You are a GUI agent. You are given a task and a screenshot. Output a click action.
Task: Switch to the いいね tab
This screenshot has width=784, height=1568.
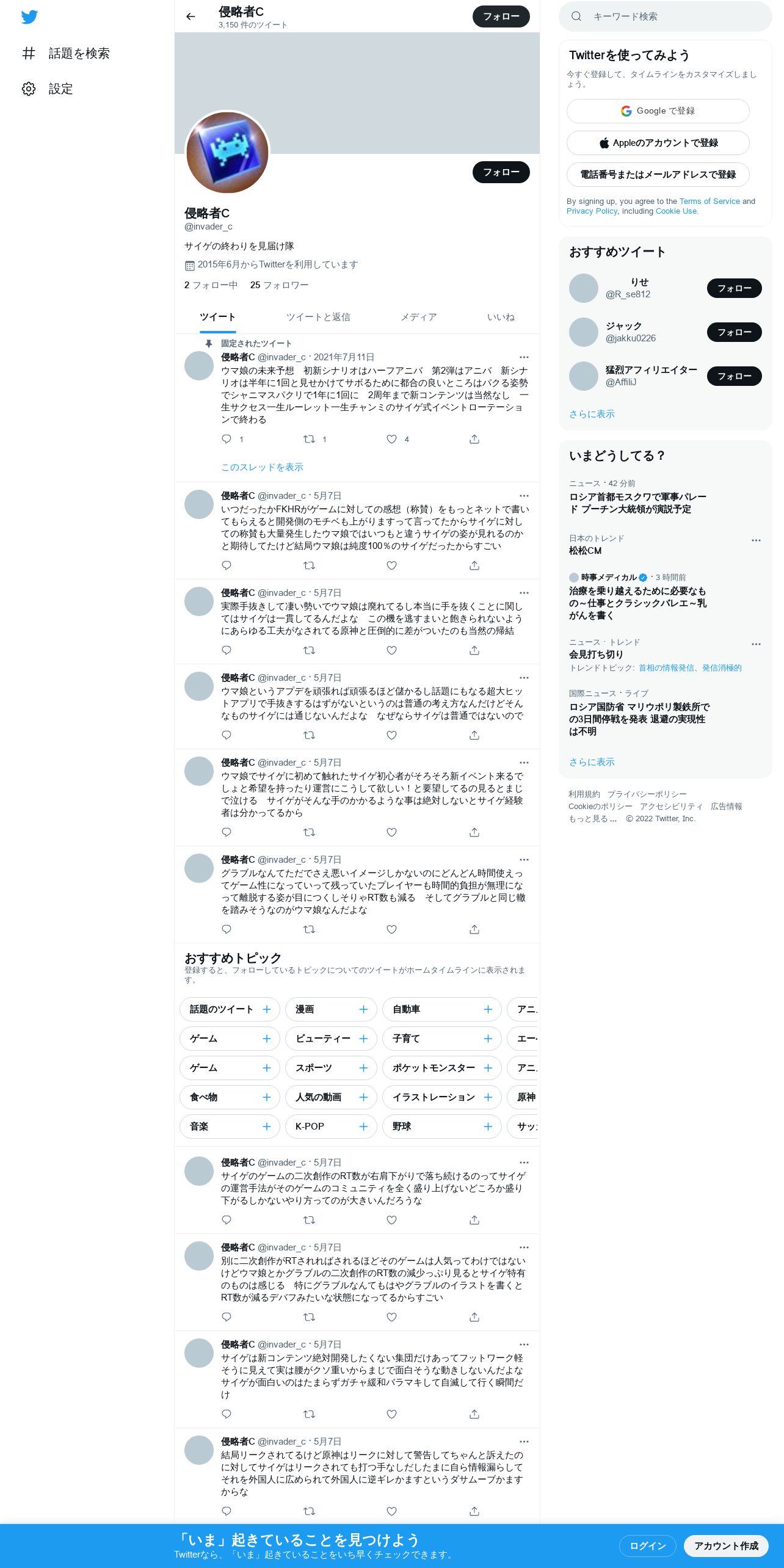coord(501,317)
